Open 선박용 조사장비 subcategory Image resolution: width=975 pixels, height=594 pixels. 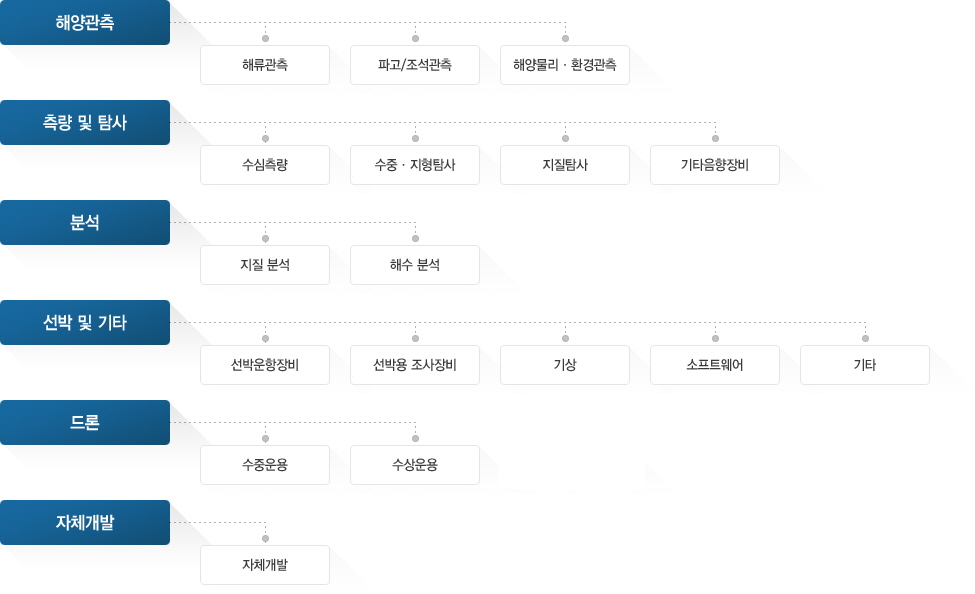coord(415,365)
